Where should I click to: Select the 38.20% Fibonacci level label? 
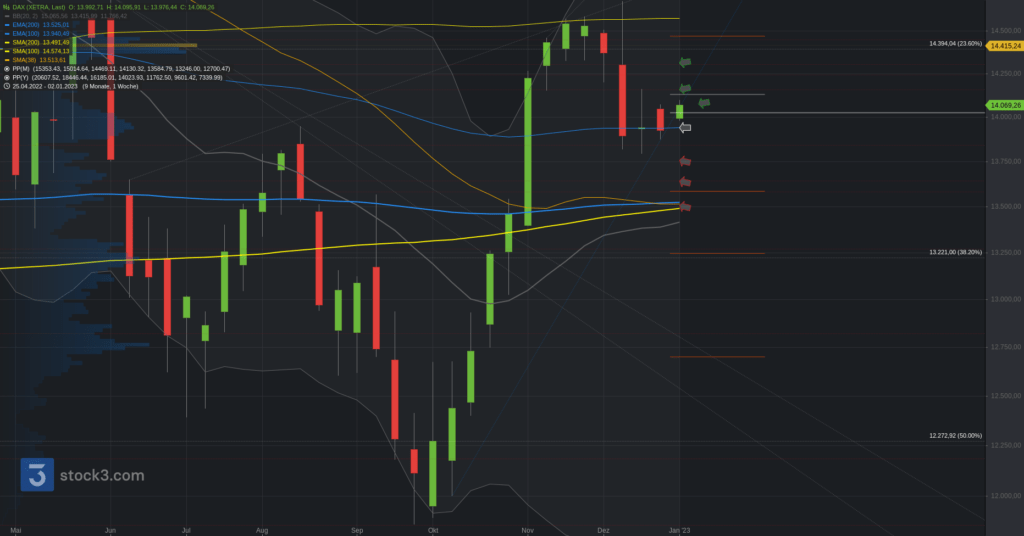pyautogui.click(x=954, y=252)
